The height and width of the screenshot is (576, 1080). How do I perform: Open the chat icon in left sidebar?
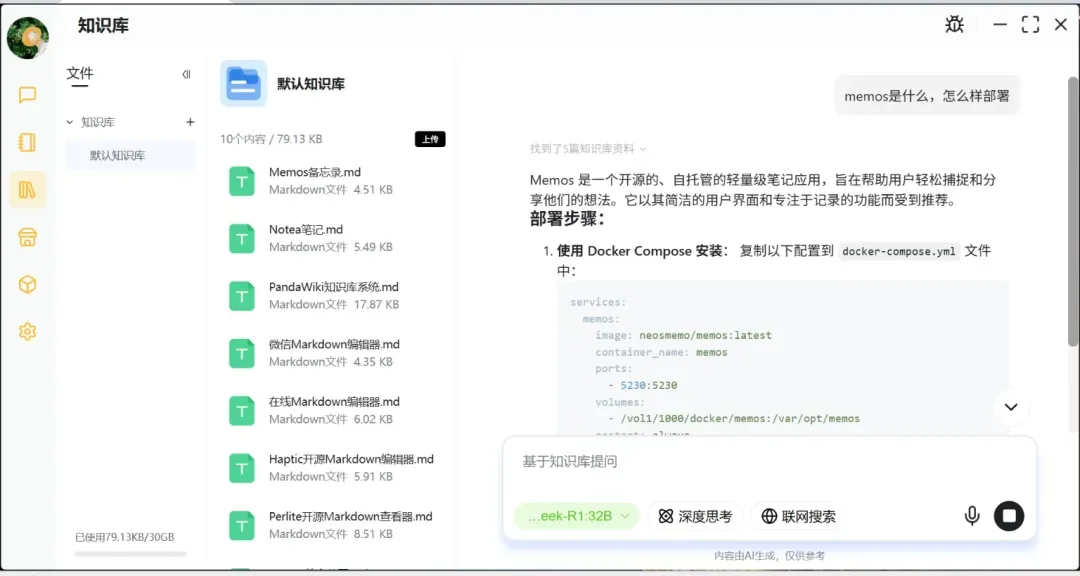point(28,95)
